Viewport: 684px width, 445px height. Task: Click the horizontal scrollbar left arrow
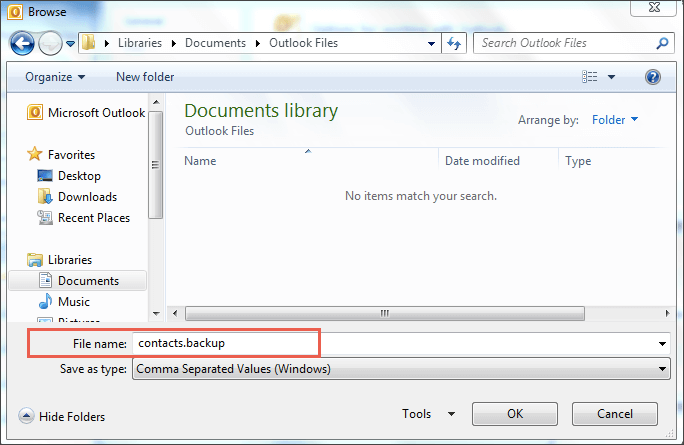pyautogui.click(x=175, y=313)
